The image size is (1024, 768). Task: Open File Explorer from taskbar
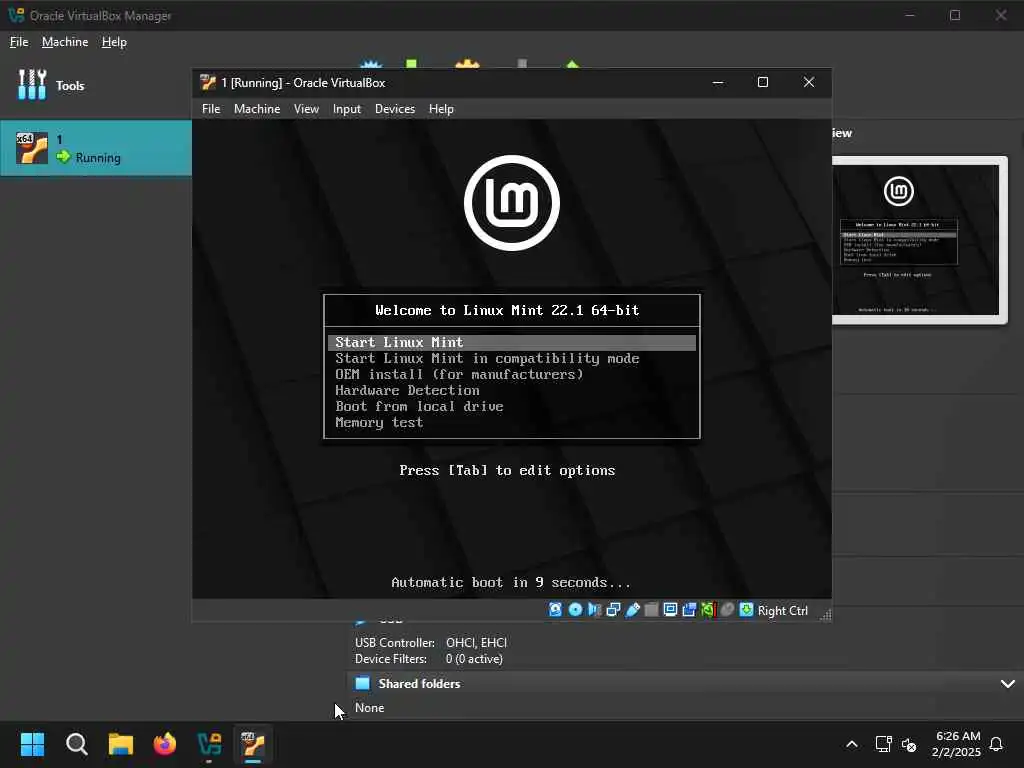pyautogui.click(x=121, y=744)
